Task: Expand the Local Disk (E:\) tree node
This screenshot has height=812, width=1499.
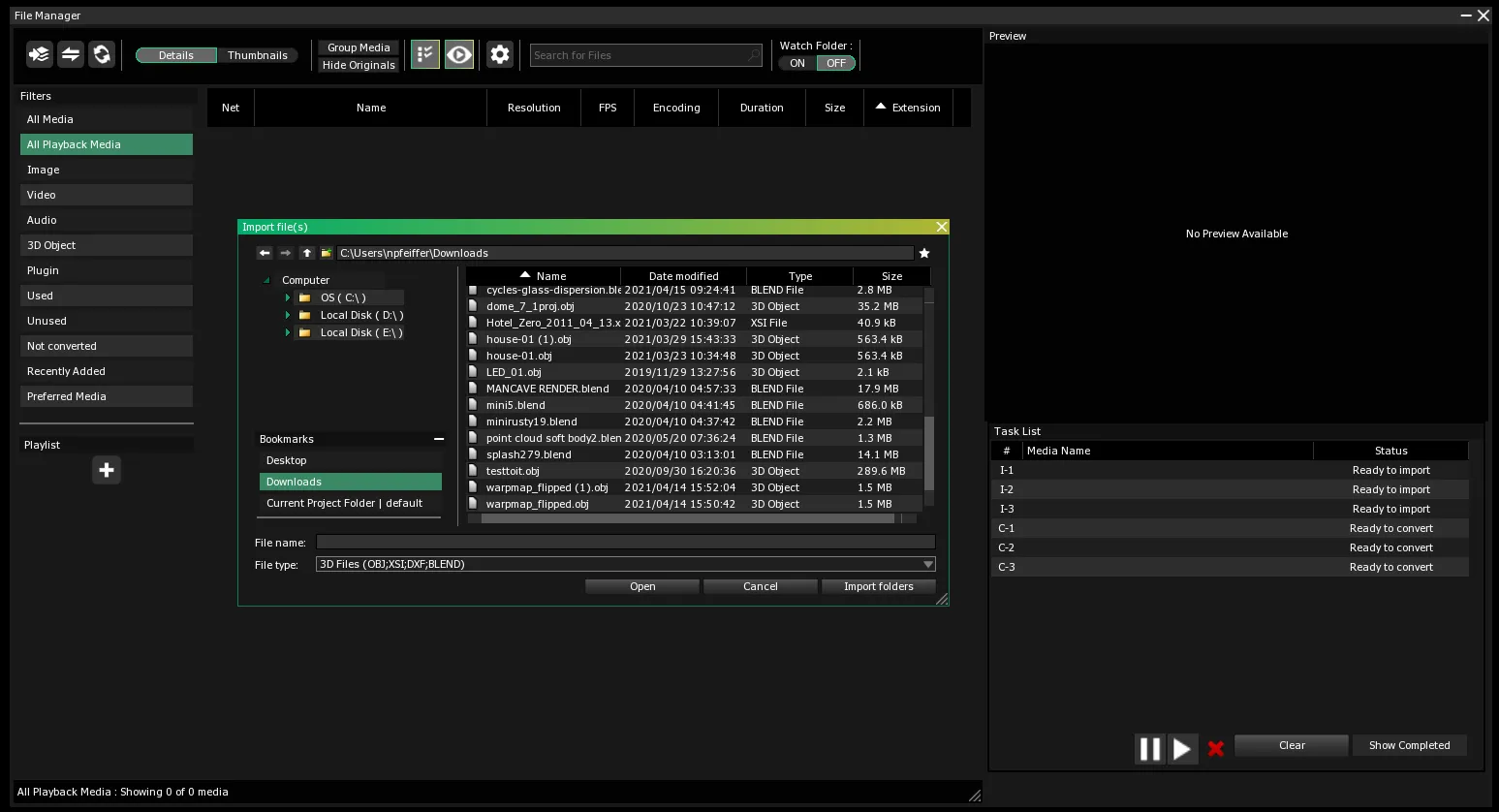Action: pyautogui.click(x=288, y=332)
